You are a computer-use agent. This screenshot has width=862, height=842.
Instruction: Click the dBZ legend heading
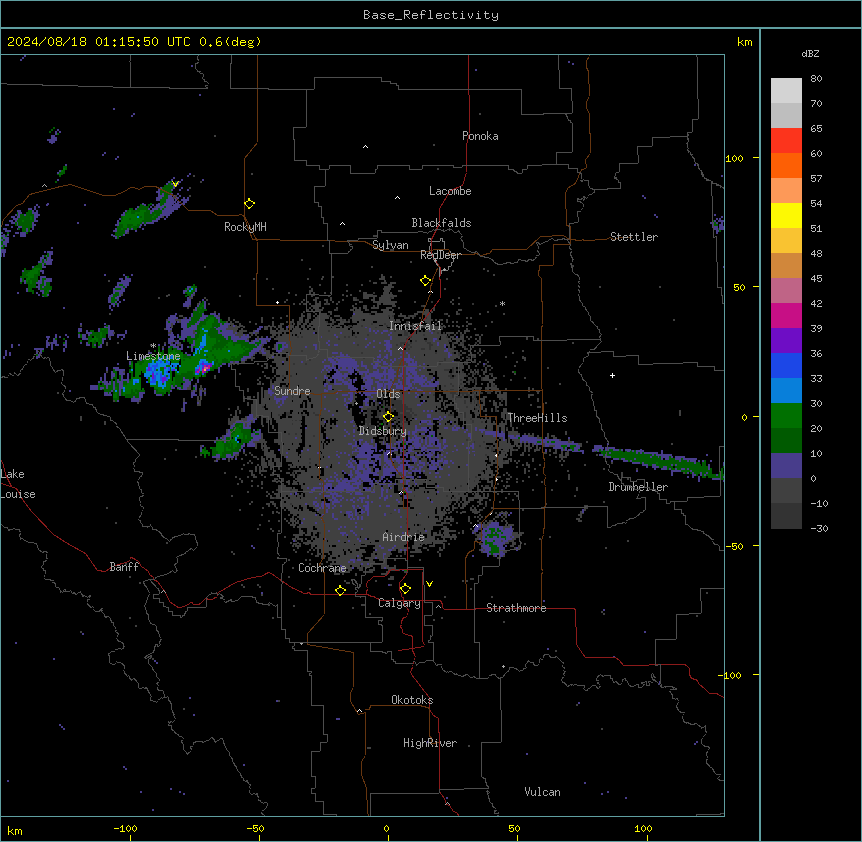point(810,53)
